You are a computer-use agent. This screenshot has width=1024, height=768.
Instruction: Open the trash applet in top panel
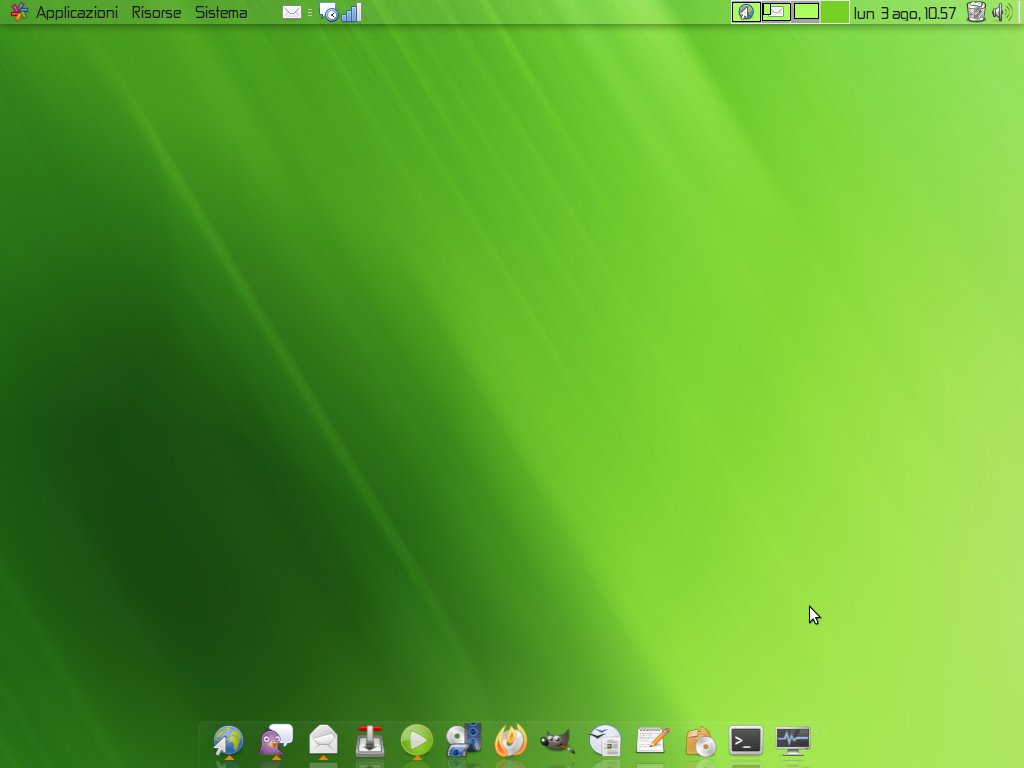click(x=976, y=12)
